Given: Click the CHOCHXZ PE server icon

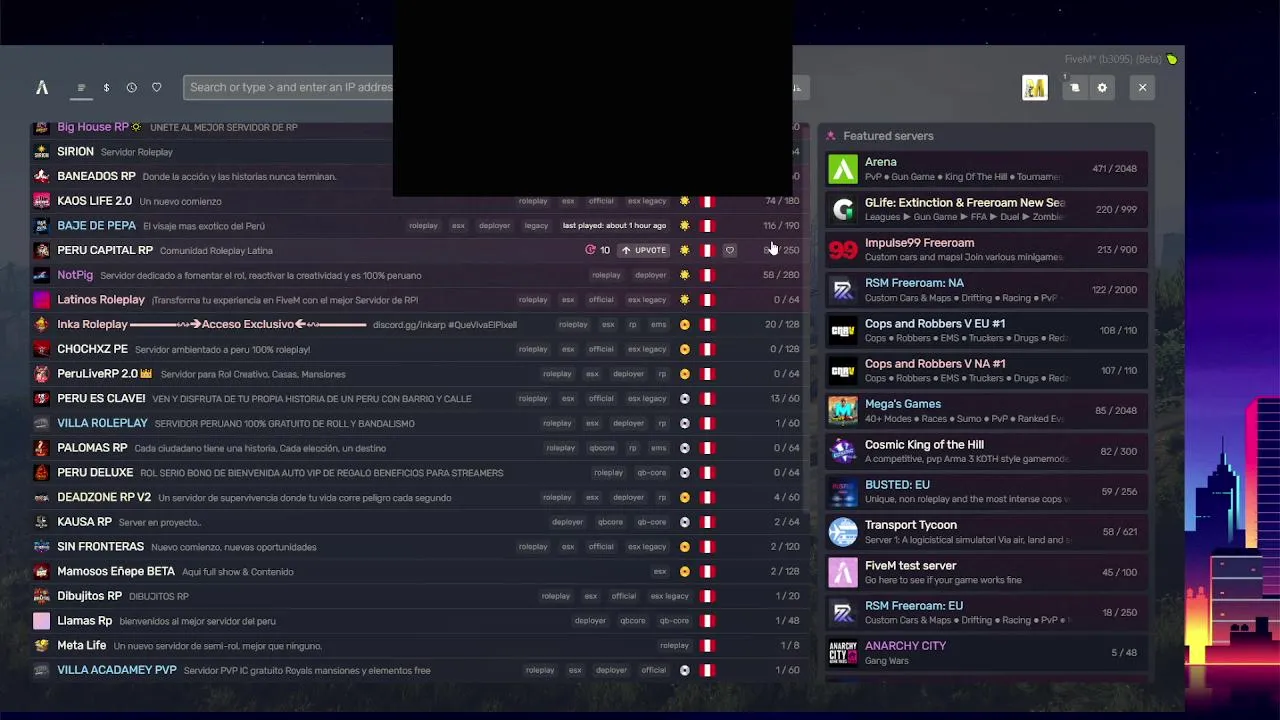Looking at the screenshot, I should [x=41, y=349].
